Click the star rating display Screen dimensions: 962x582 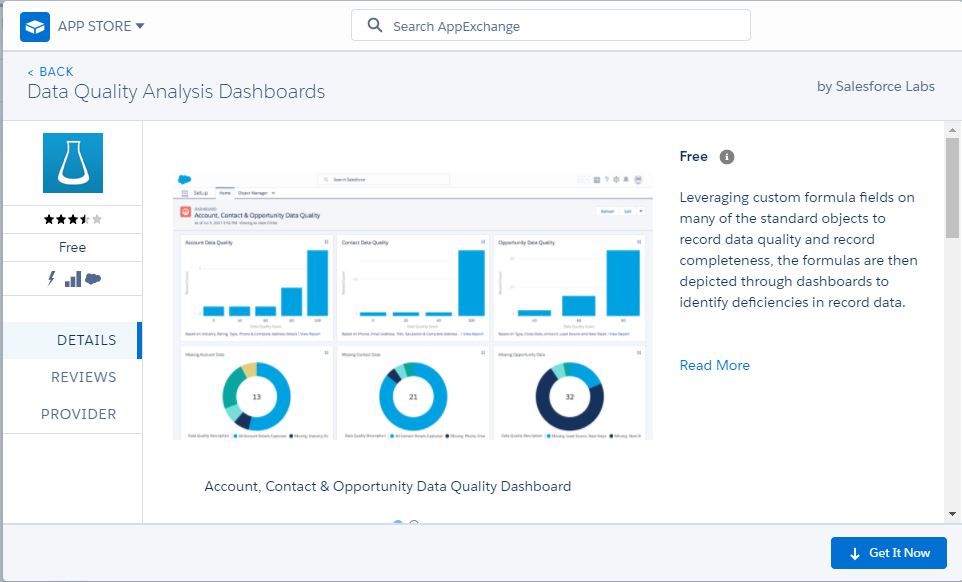[x=73, y=219]
